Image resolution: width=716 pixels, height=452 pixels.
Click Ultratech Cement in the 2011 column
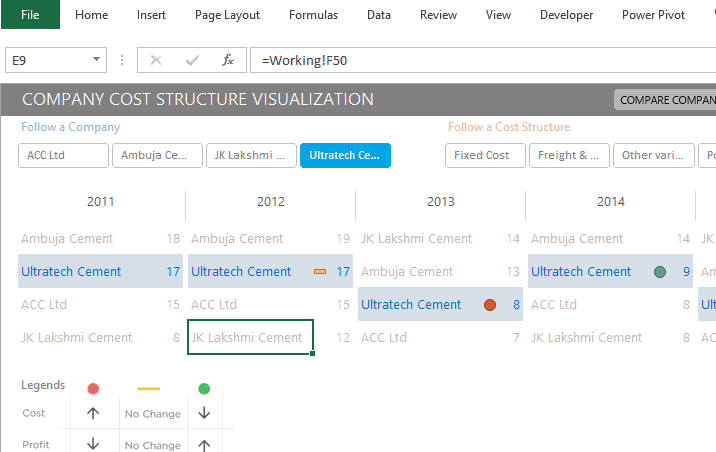coord(71,271)
